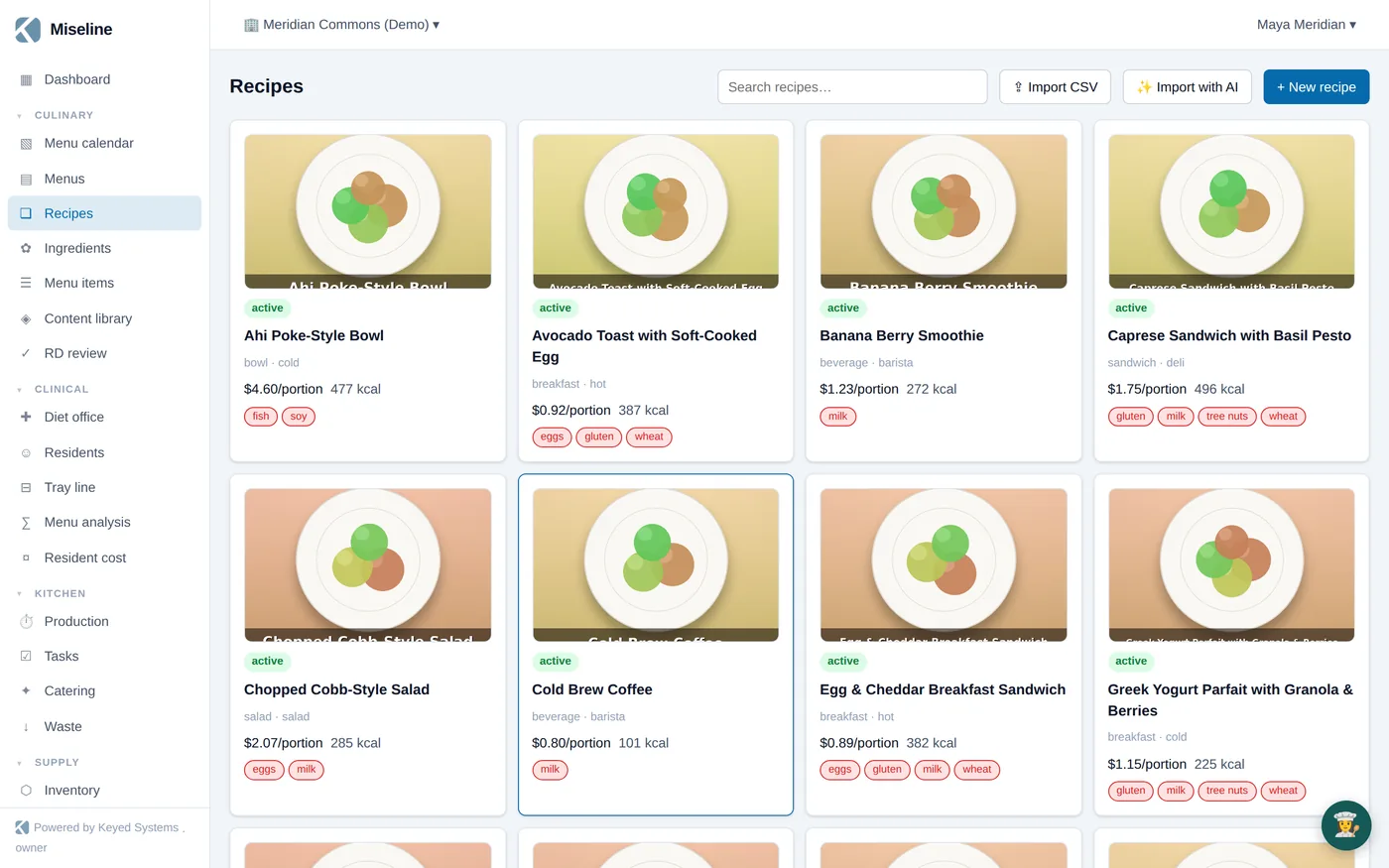Click the Production stopwatch icon
This screenshot has height=868, width=1389.
coord(26,621)
